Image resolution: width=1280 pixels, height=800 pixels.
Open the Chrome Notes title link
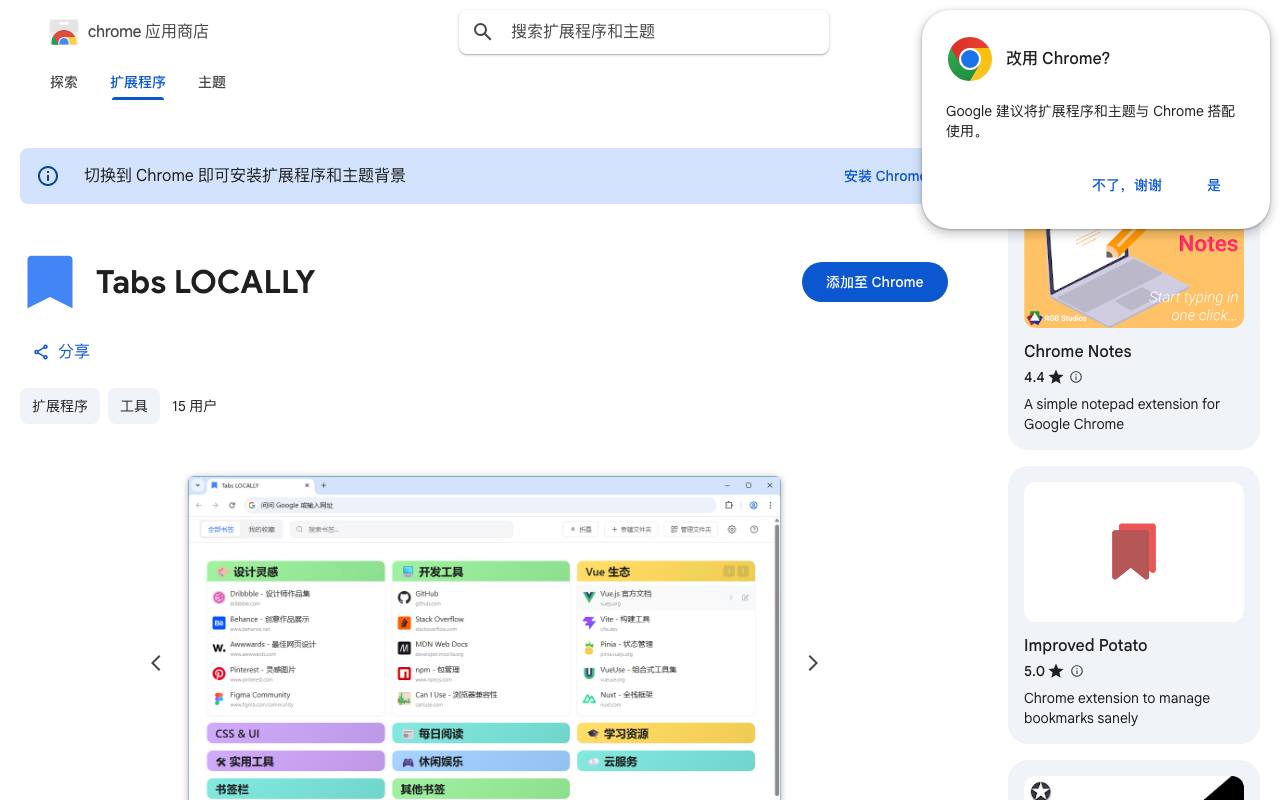coord(1078,351)
